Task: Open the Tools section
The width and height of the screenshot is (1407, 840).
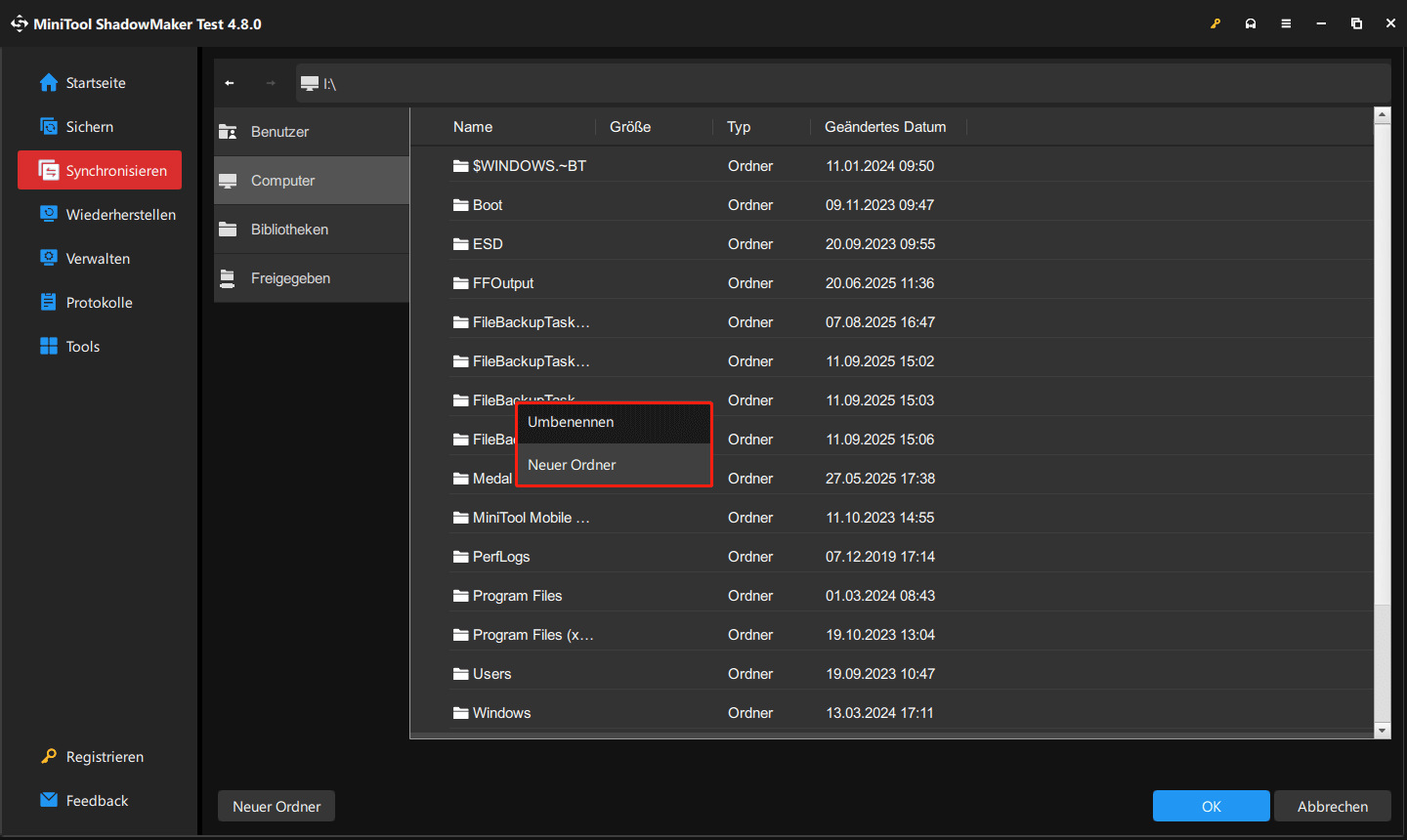Action: point(82,347)
